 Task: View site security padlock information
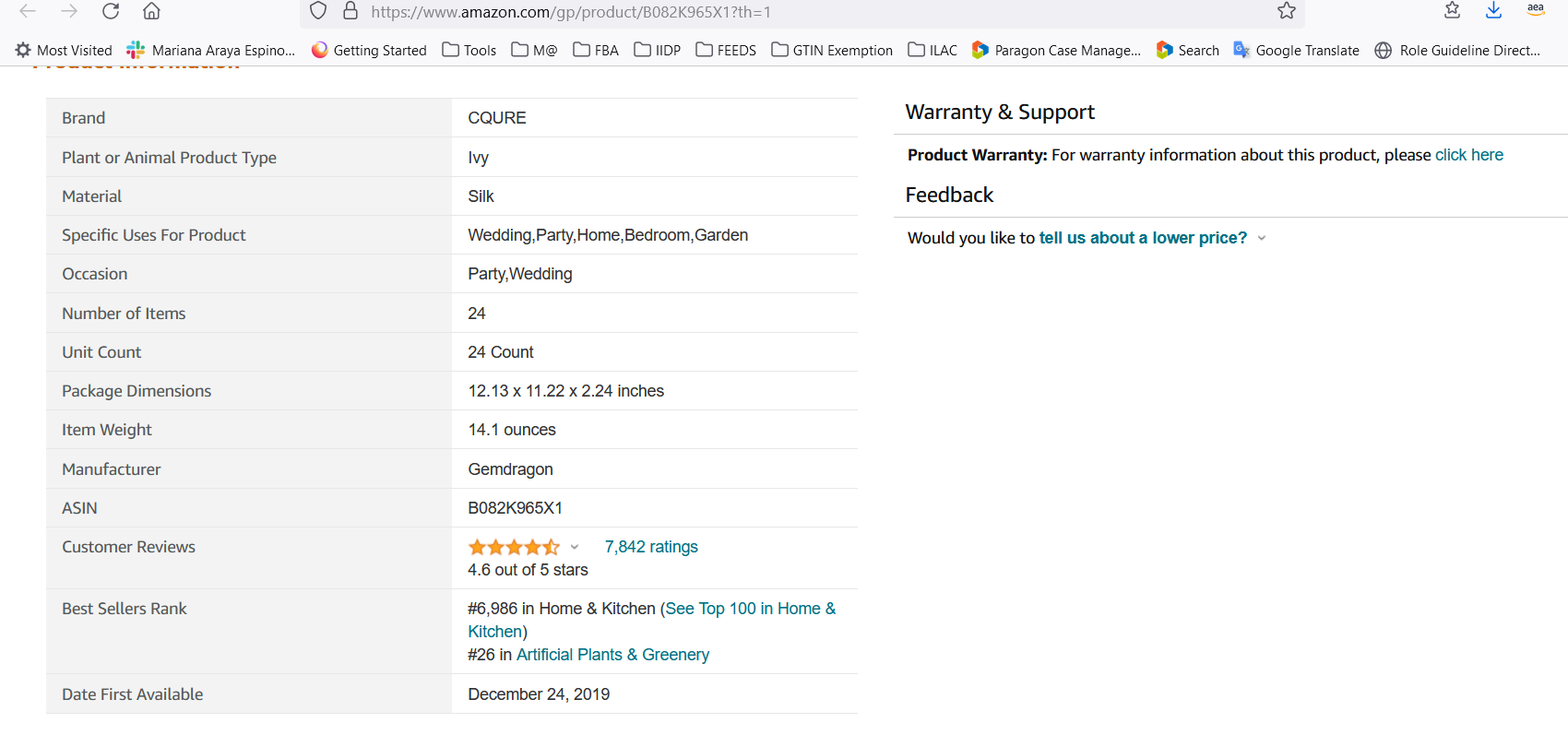[x=350, y=11]
